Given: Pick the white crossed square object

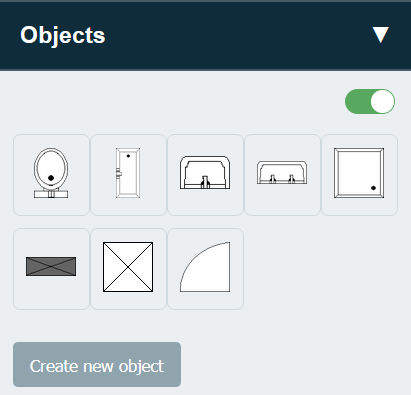Looking at the screenshot, I should [128, 269].
